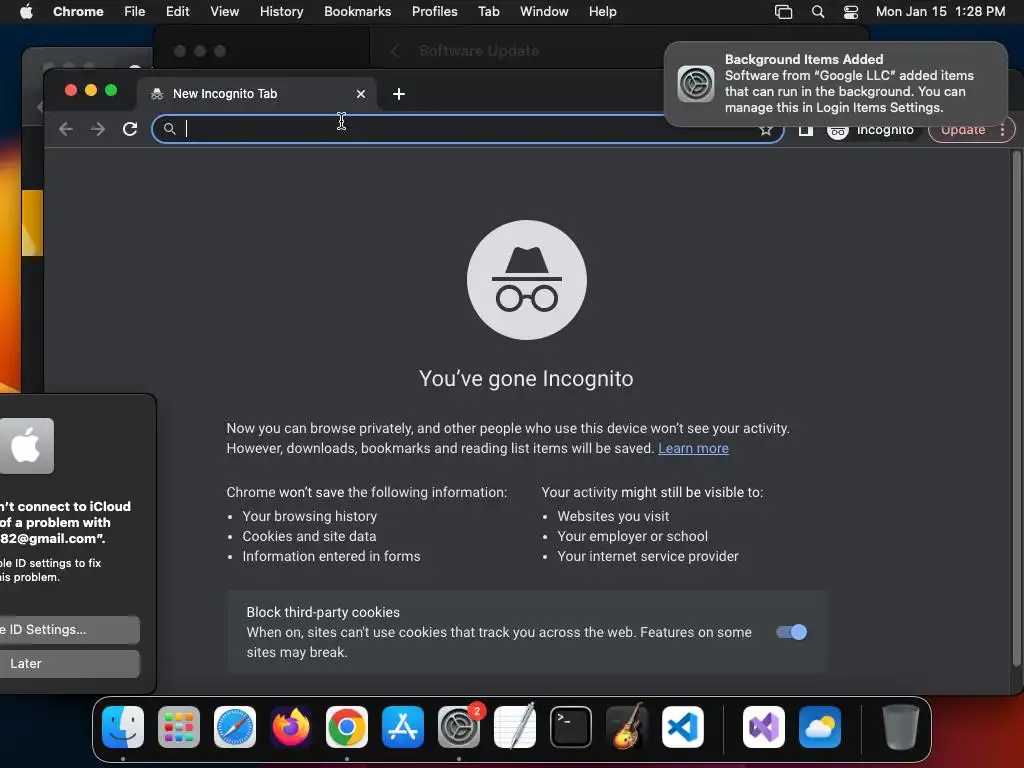Close the New Incognito Tab

360,94
